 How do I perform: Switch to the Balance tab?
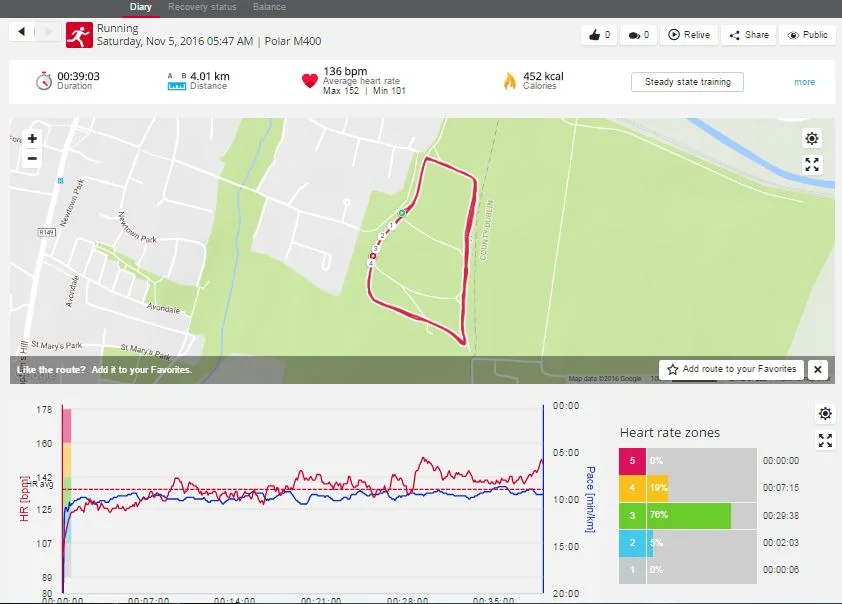click(x=269, y=7)
